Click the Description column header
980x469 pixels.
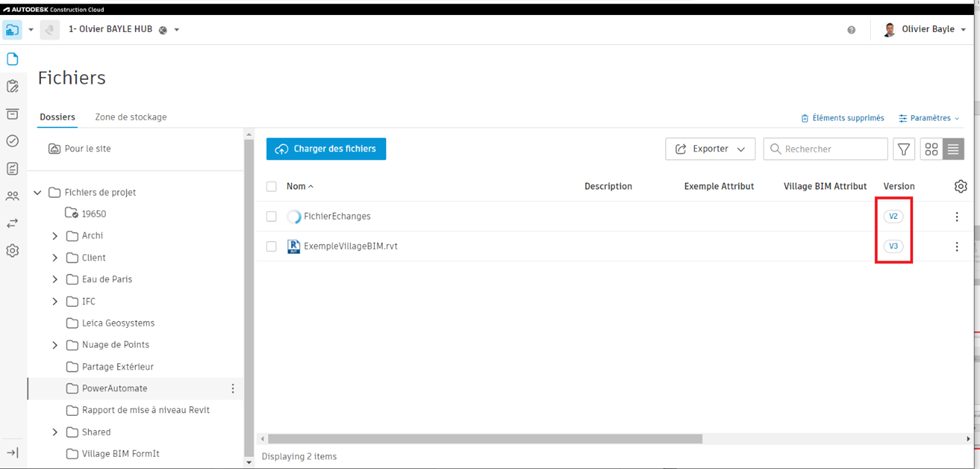(x=608, y=186)
